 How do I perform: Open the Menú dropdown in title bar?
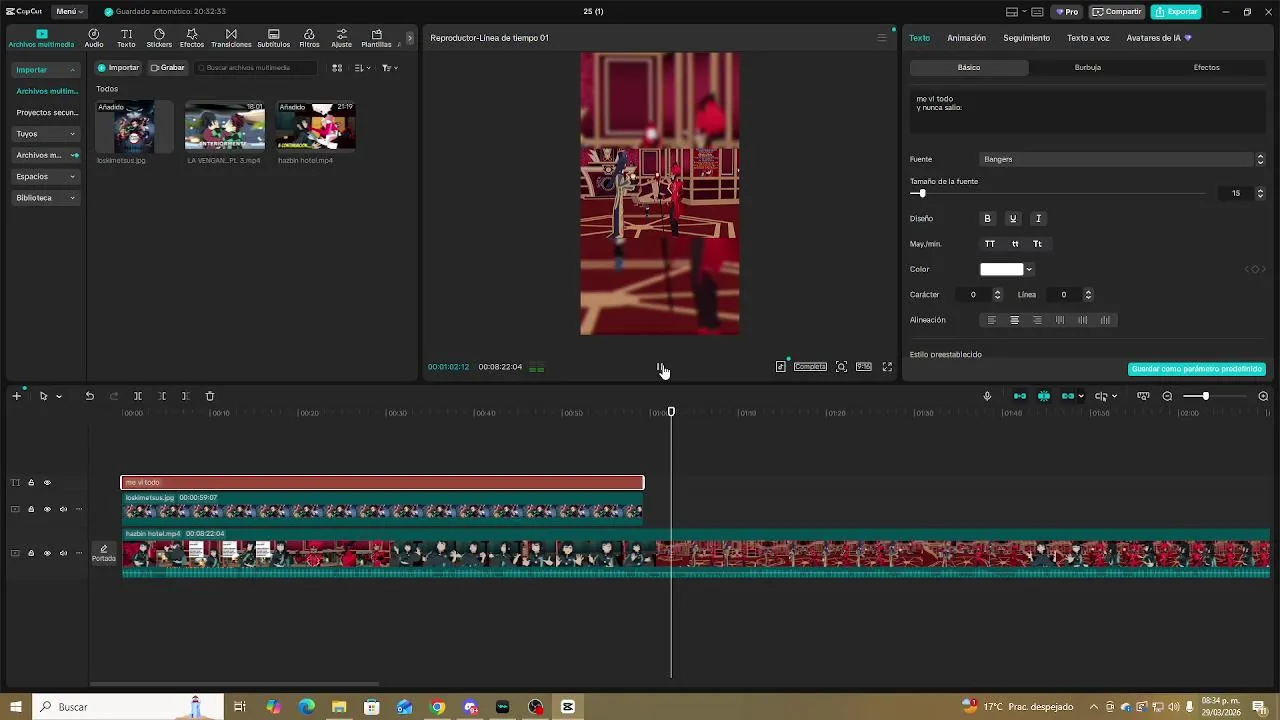pyautogui.click(x=68, y=11)
